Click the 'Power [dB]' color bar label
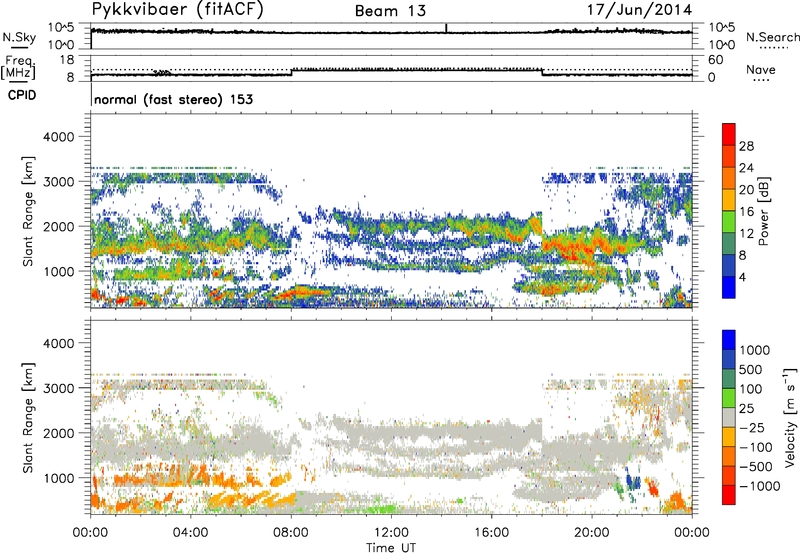800x554 pixels. pyautogui.click(x=763, y=211)
